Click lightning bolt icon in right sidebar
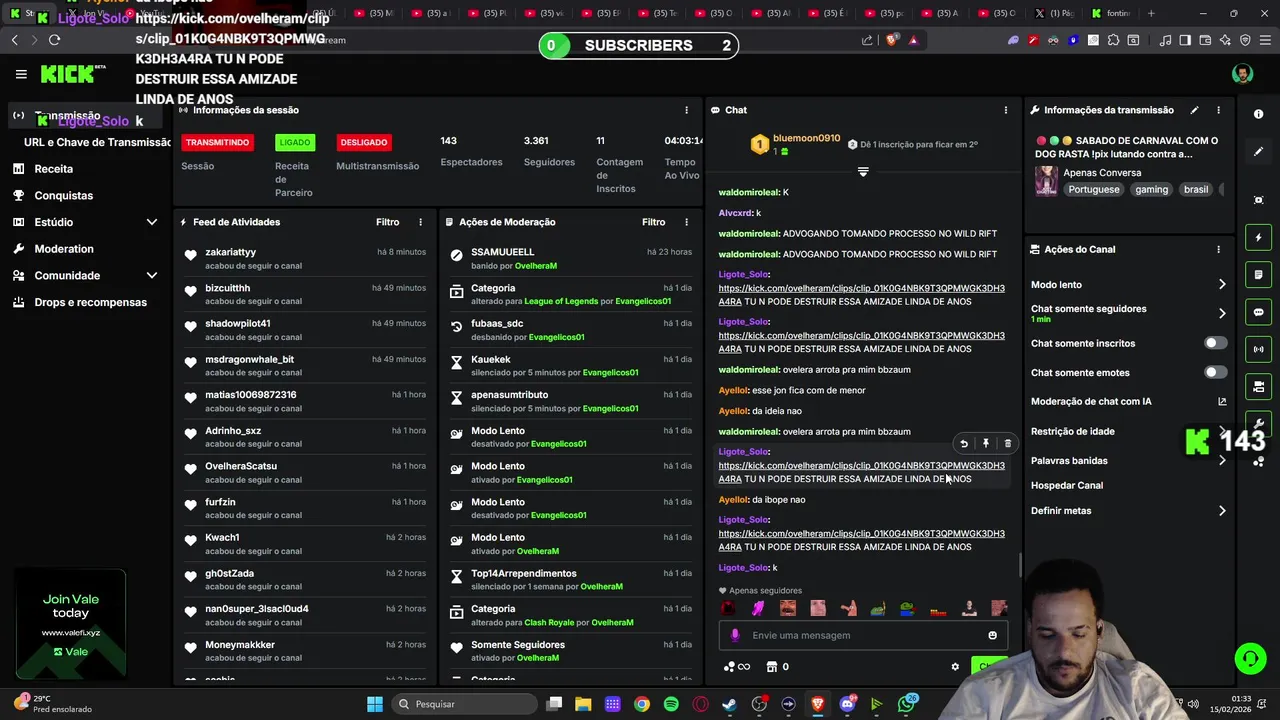The height and width of the screenshot is (720, 1280). [x=1258, y=238]
